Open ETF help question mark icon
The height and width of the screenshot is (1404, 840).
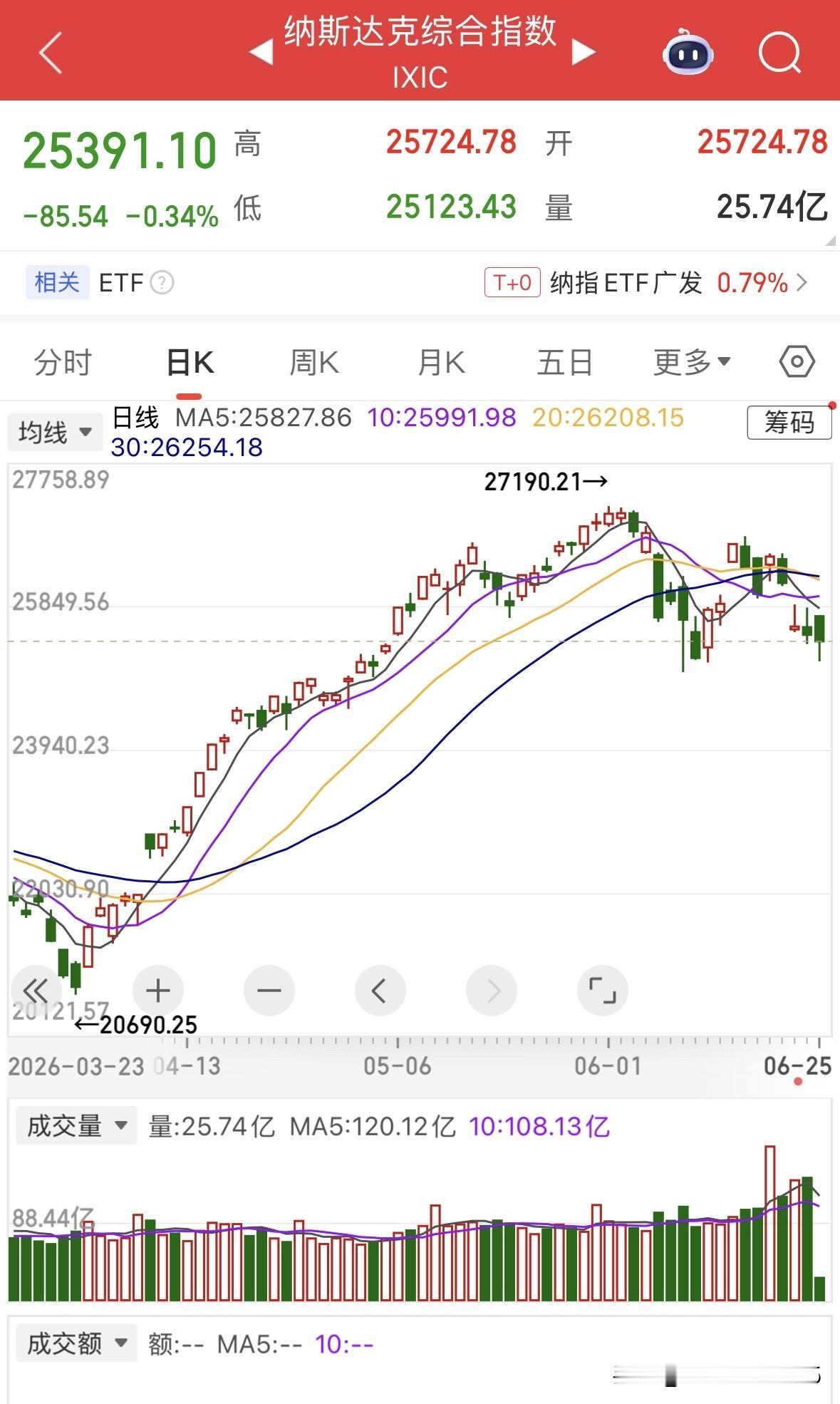coord(162,283)
